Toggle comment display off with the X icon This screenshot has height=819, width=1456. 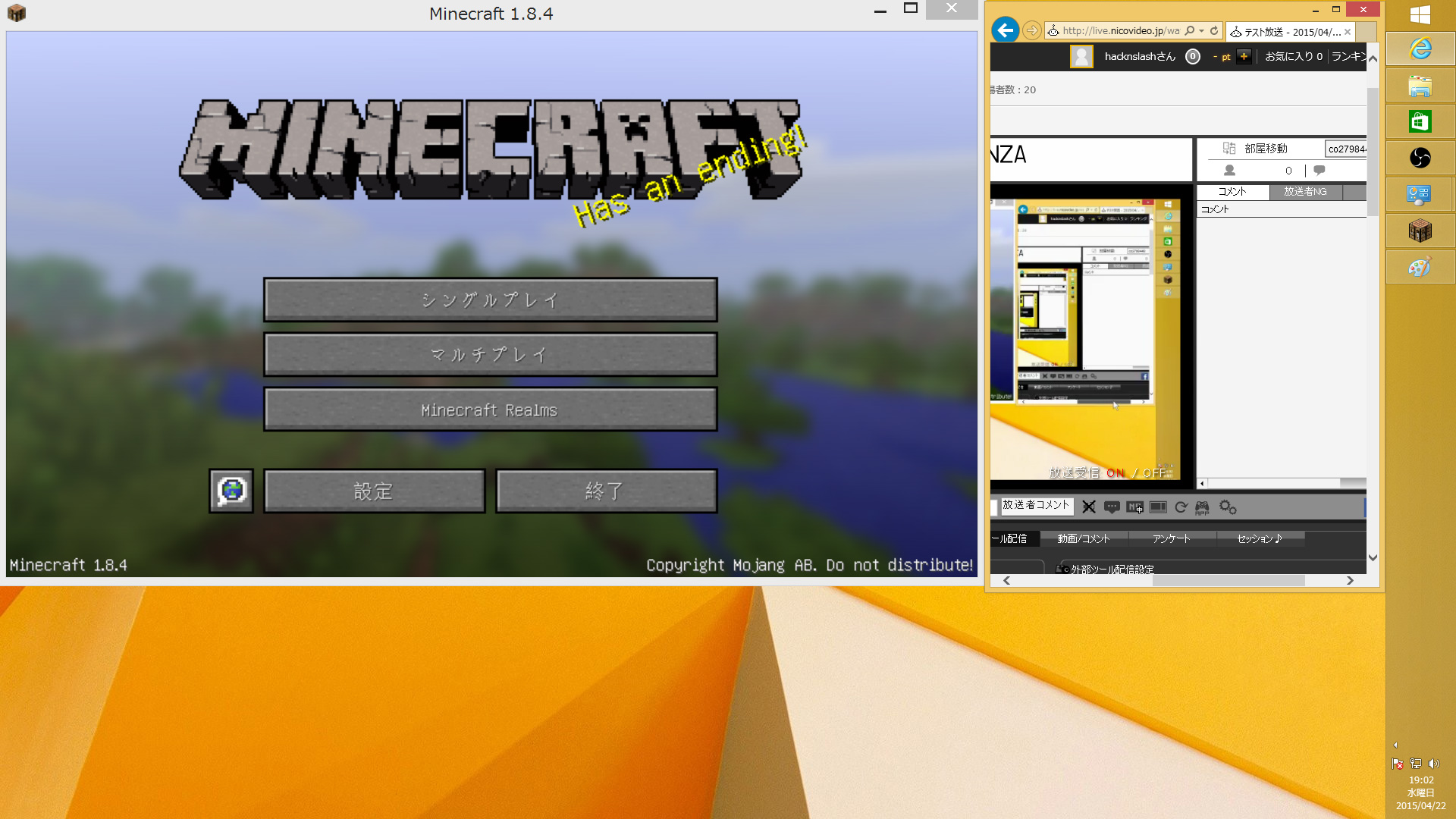(x=1089, y=507)
